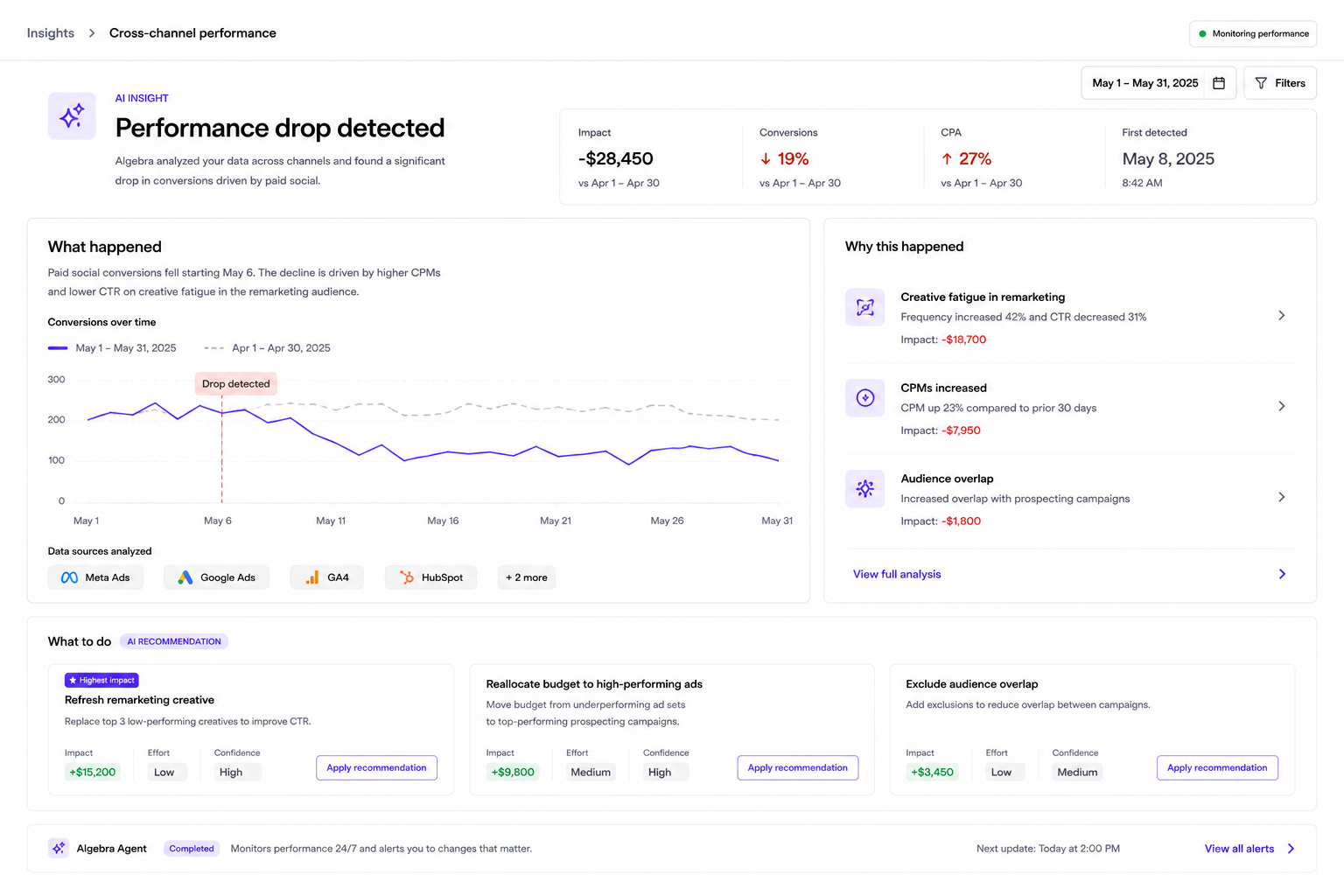This screenshot has height=896, width=1344.
Task: Click the GA4 bar chart icon
Action: (312, 577)
